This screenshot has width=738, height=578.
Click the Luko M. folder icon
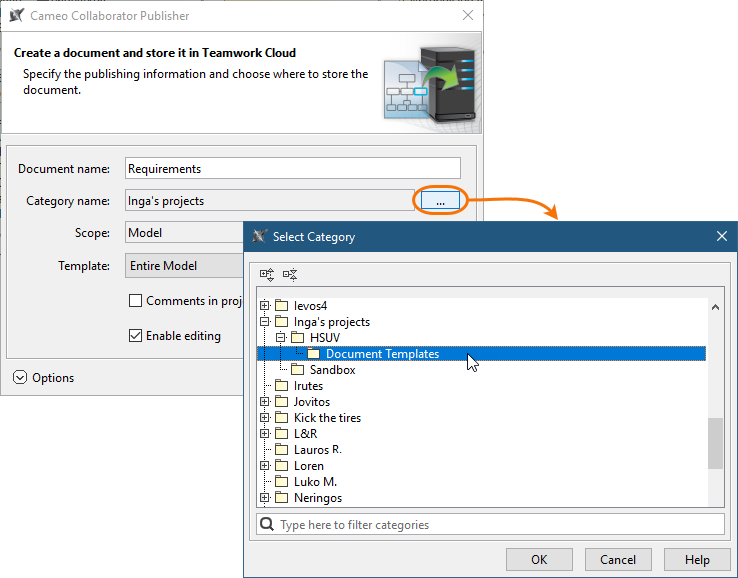click(x=281, y=482)
